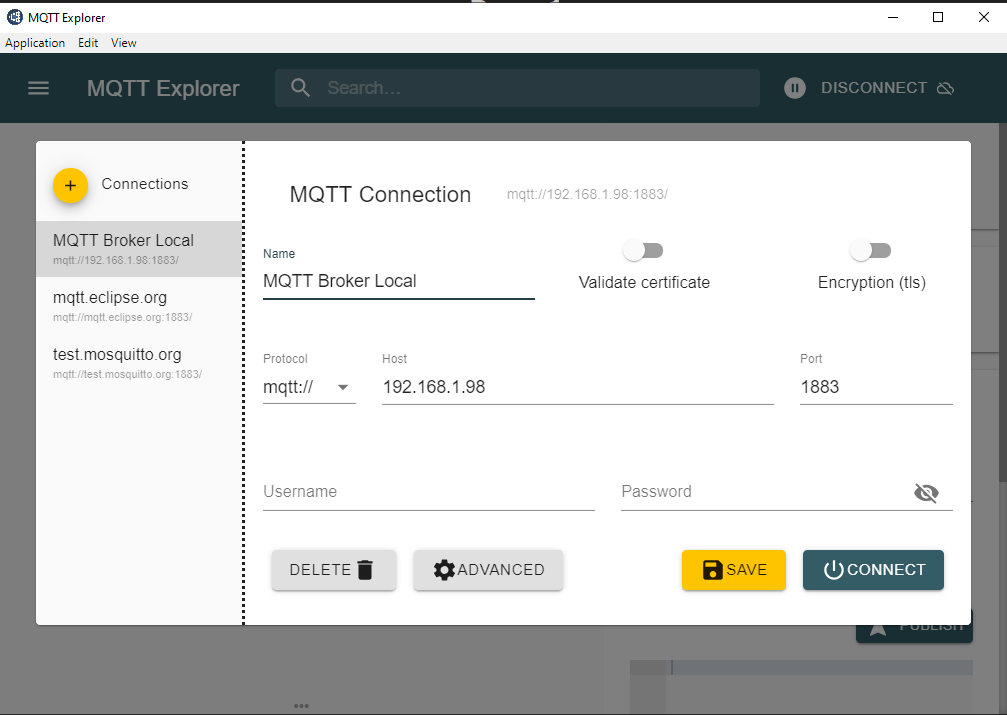This screenshot has height=715, width=1007.
Task: Enable the Validate certificate toggle
Action: (643, 250)
